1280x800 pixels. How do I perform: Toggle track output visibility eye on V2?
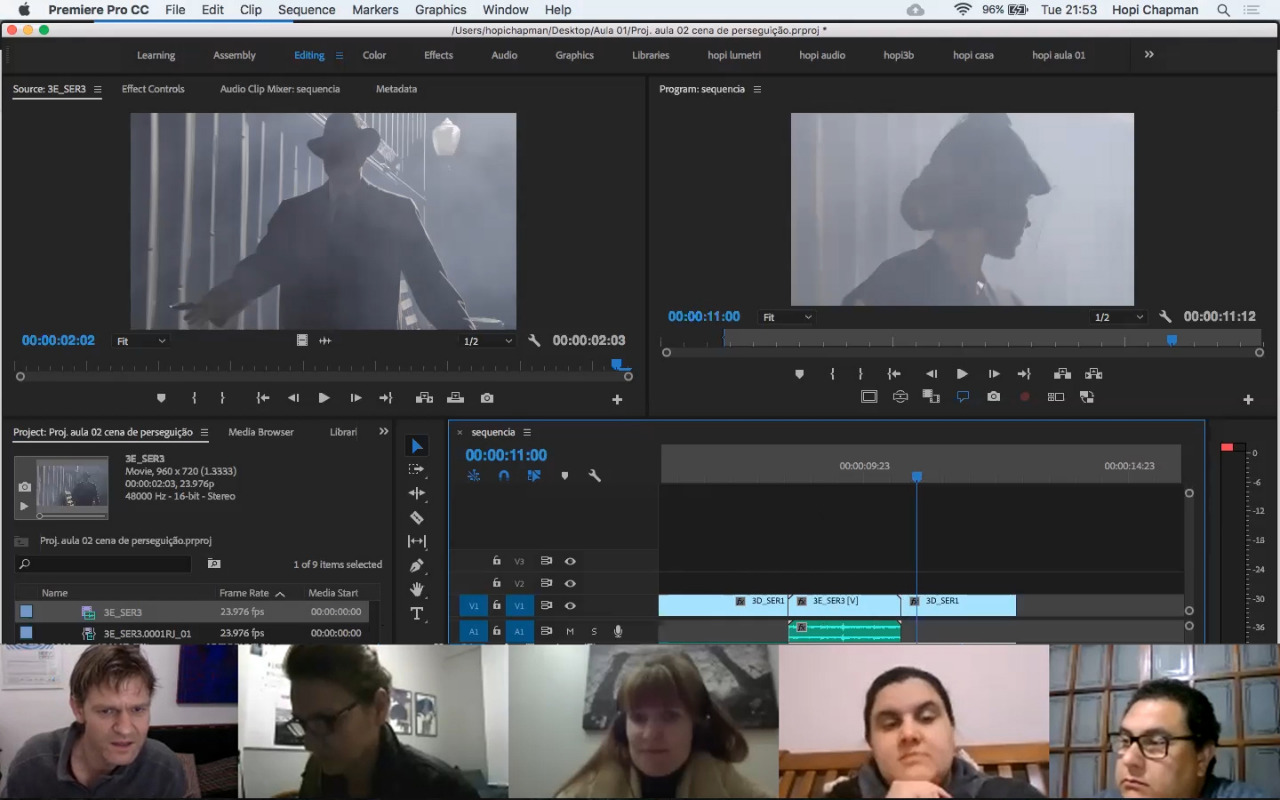(x=570, y=583)
